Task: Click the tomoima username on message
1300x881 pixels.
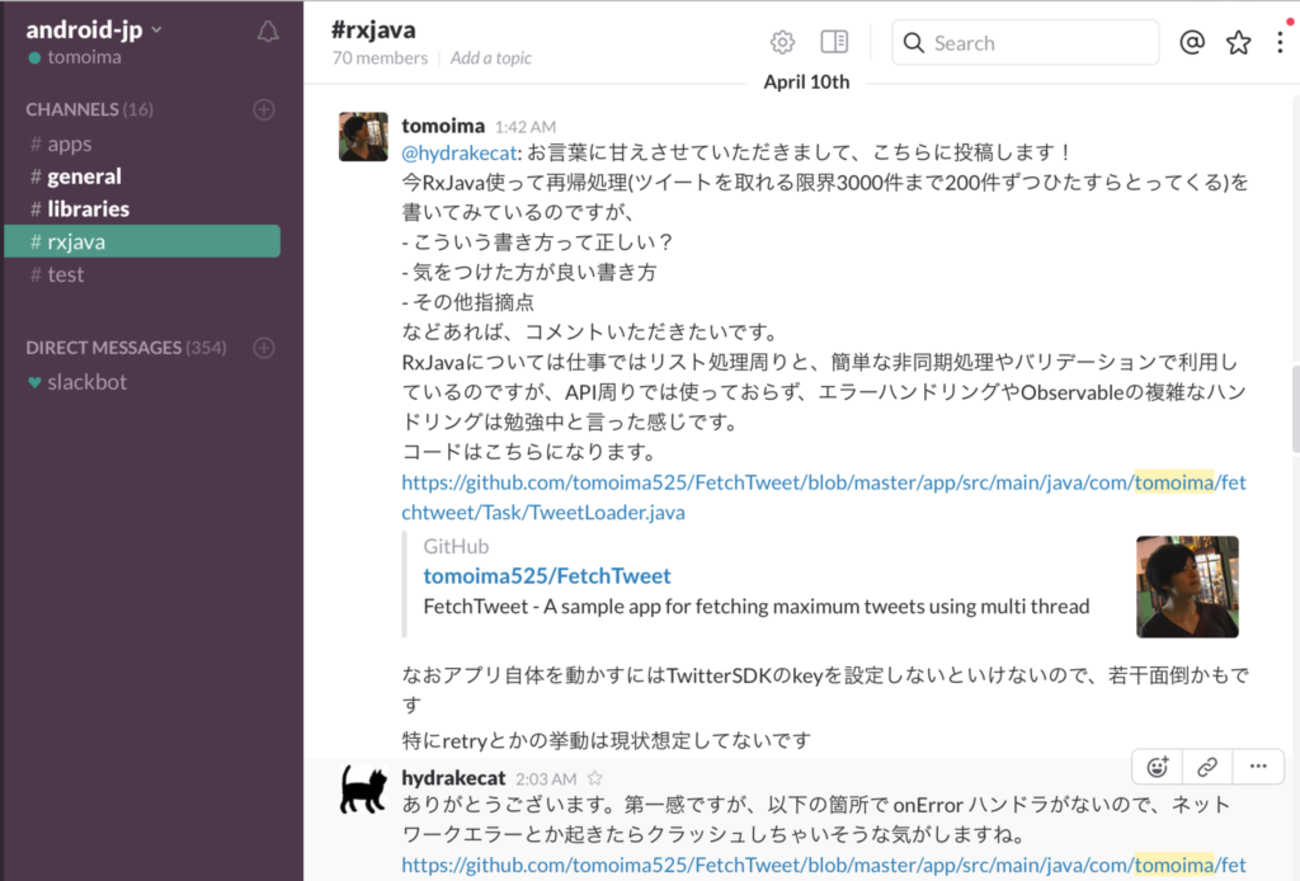Action: point(443,125)
